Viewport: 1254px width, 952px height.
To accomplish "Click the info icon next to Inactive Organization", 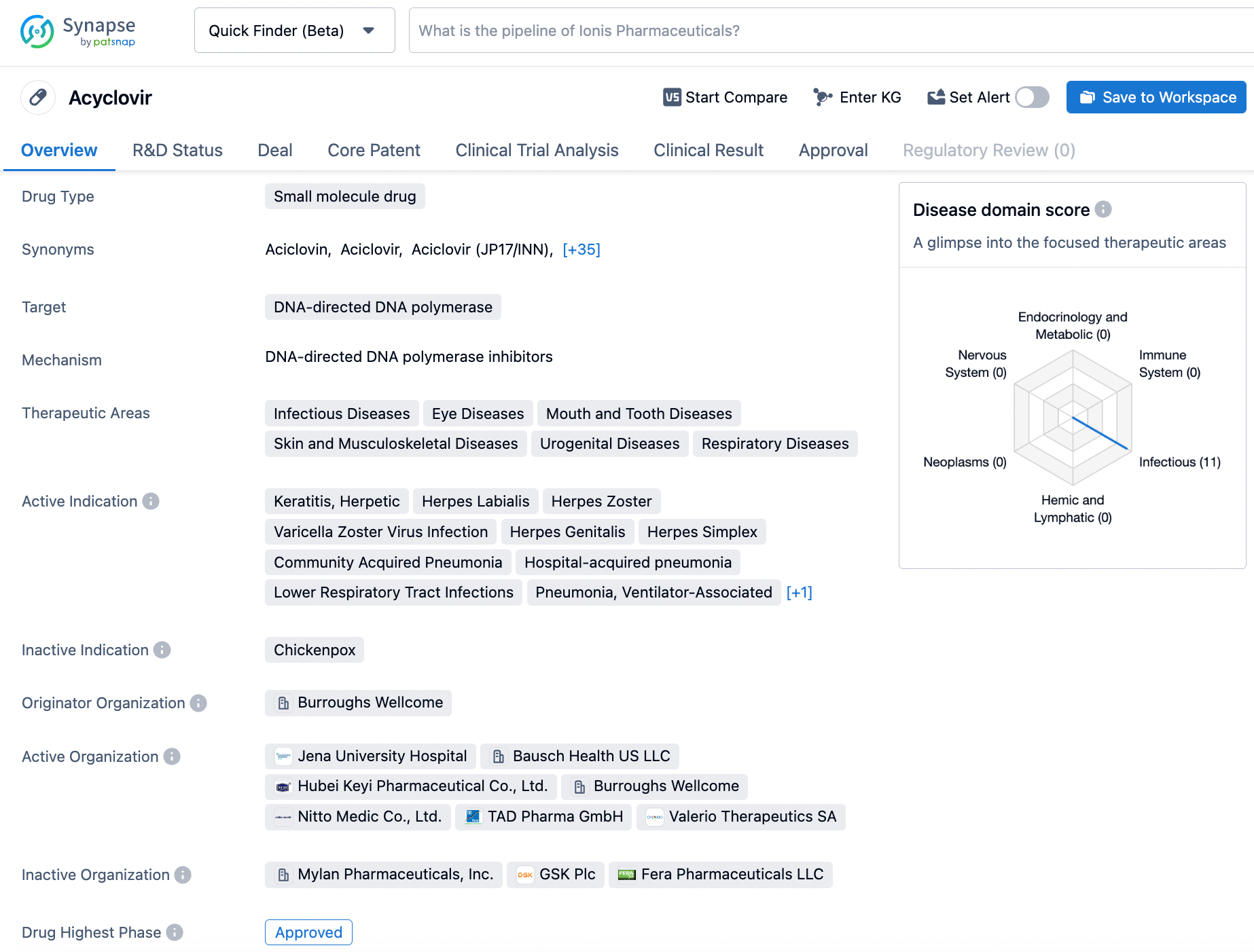I will (x=183, y=875).
